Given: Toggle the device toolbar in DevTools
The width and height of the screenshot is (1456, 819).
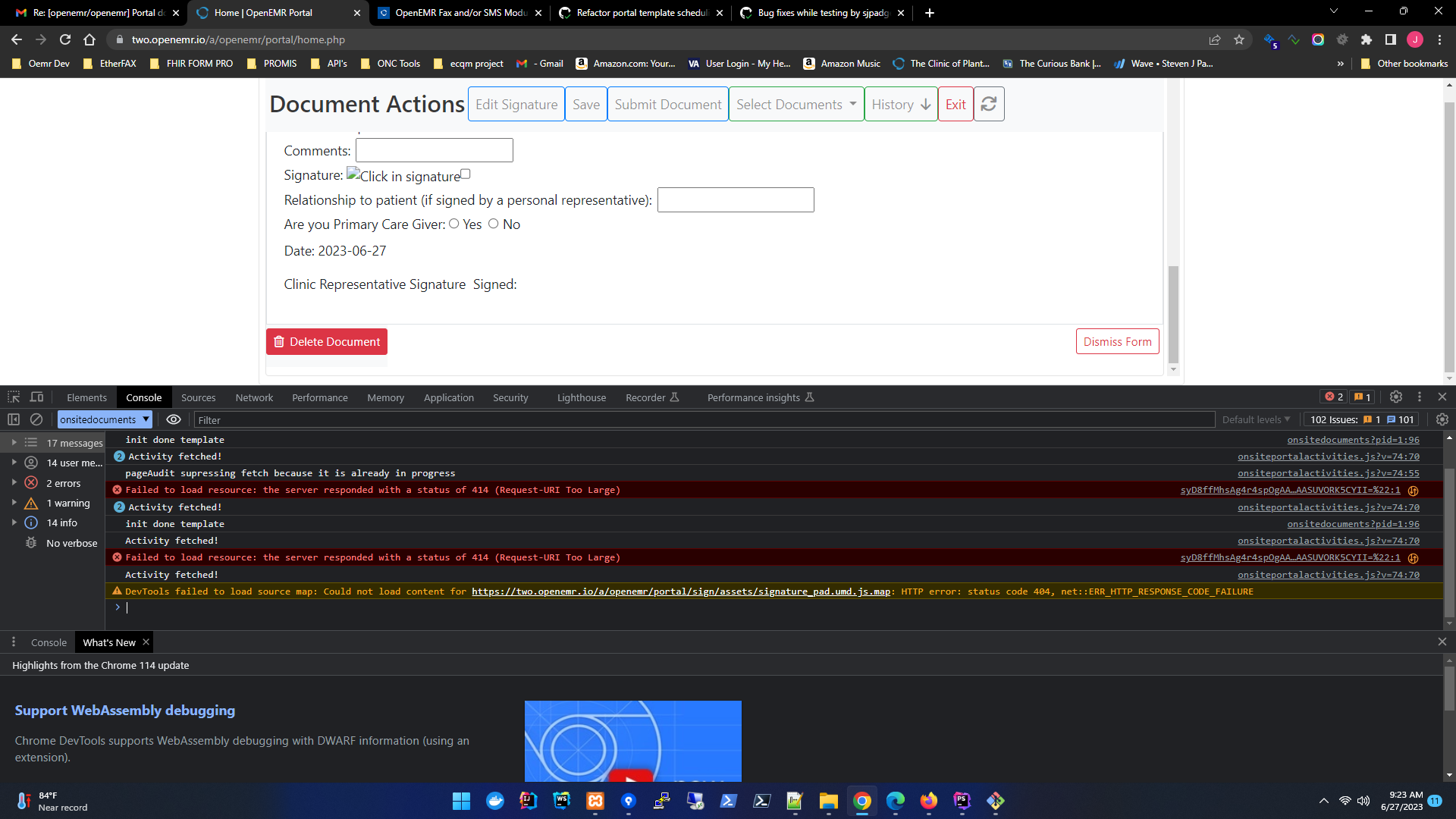Looking at the screenshot, I should tap(36, 397).
